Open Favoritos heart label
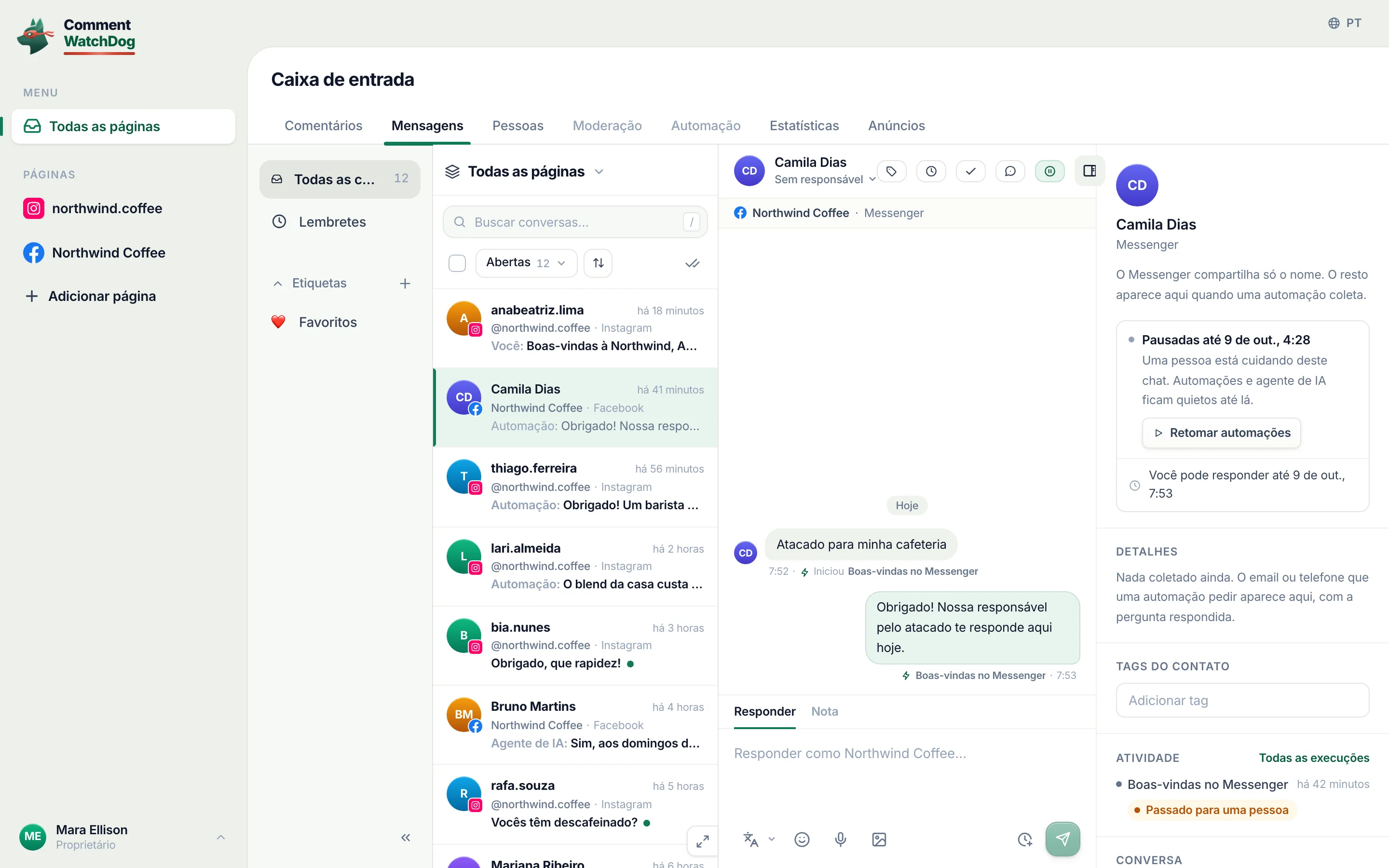The height and width of the screenshot is (868, 1389). point(340,322)
